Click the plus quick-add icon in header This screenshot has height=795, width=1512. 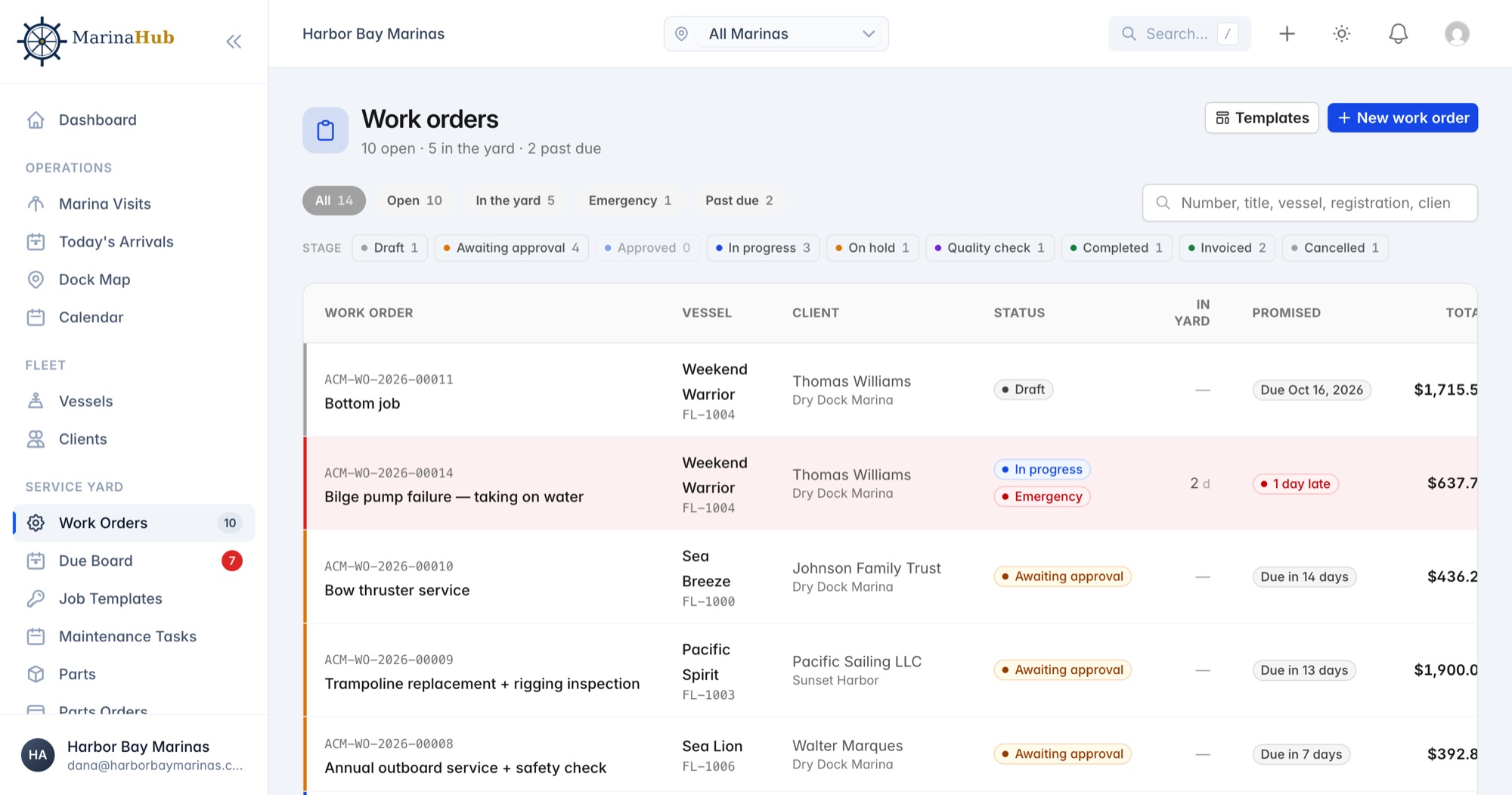pyautogui.click(x=1287, y=34)
